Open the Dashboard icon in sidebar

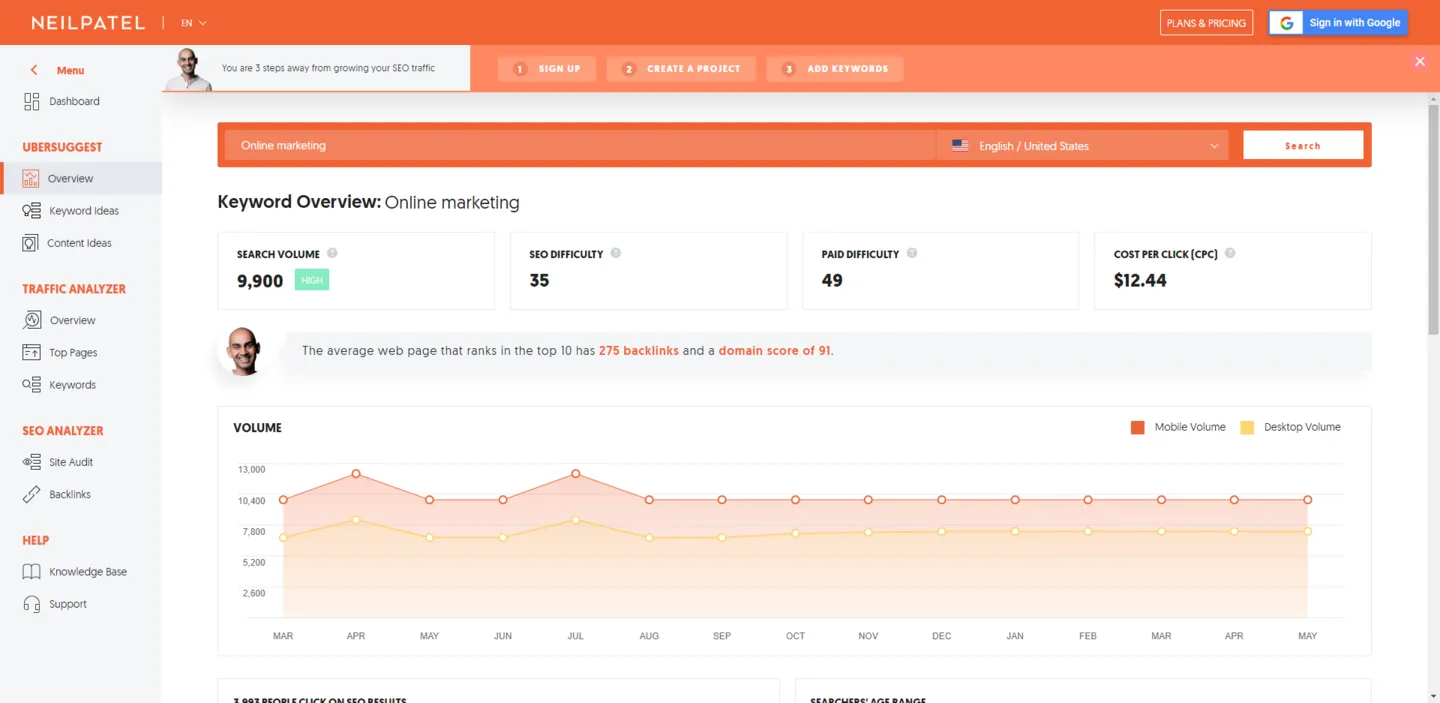(32, 101)
